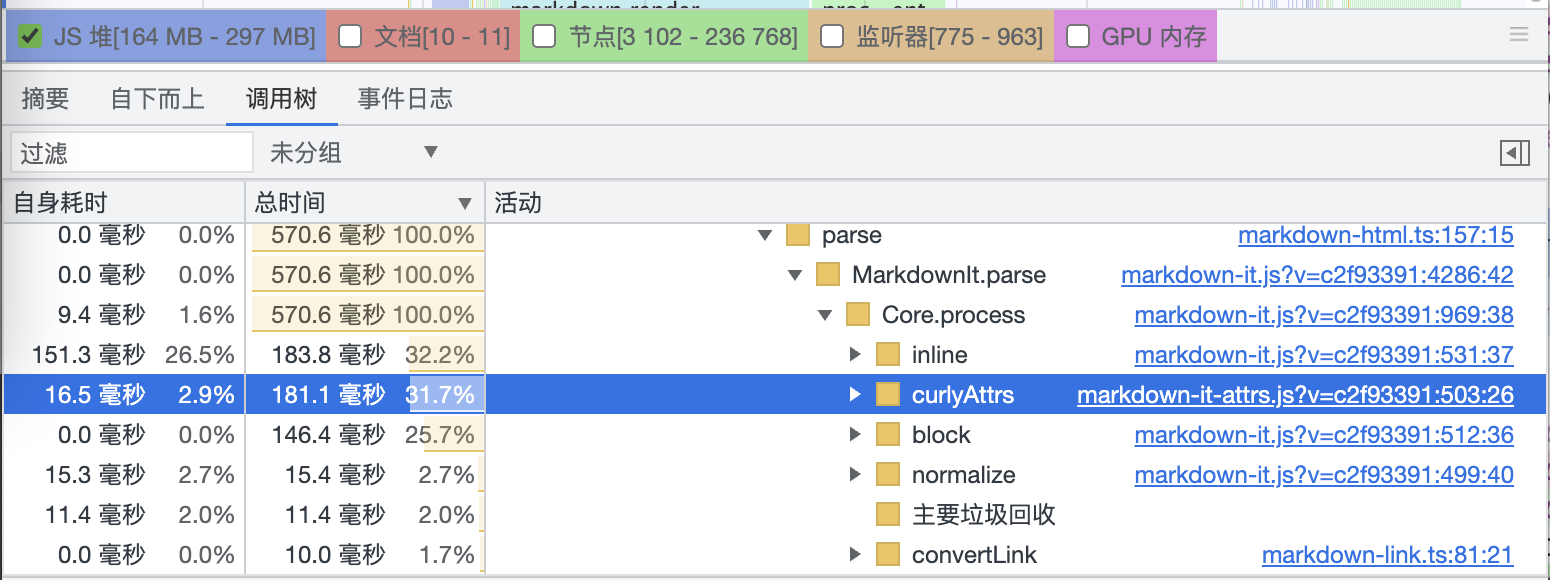
Task: Click the 过滤 filter input field
Action: [132, 153]
